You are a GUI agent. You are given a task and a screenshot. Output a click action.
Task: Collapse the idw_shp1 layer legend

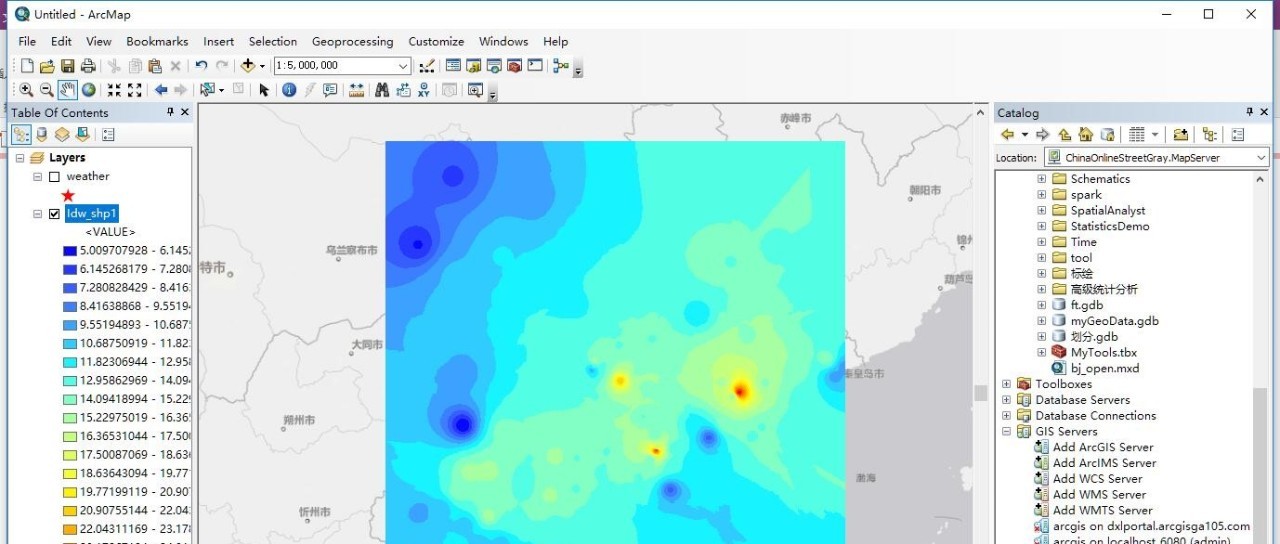coord(38,213)
